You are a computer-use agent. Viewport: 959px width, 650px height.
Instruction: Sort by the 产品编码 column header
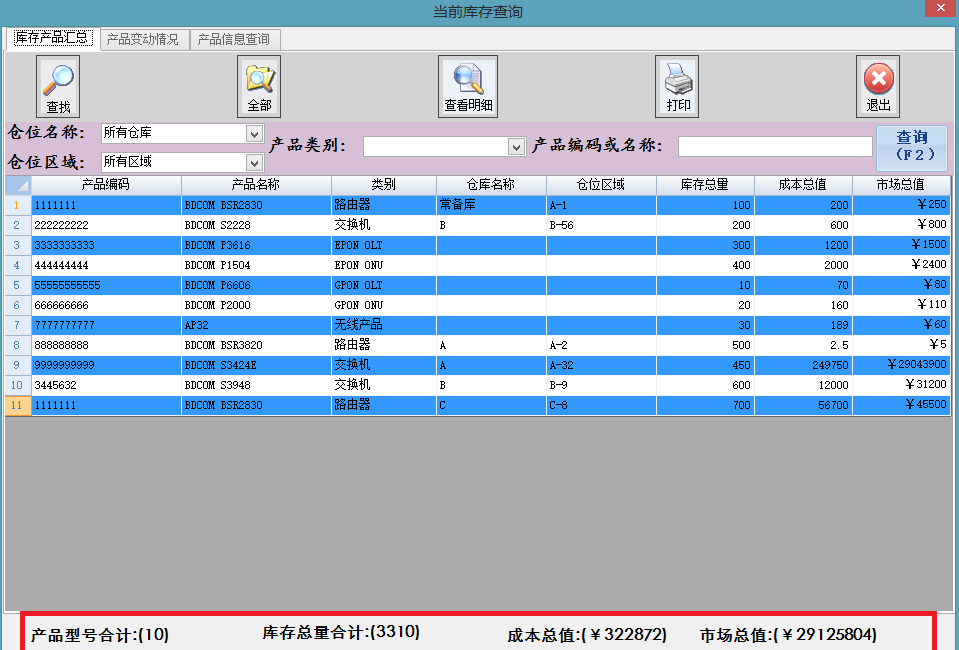(106, 185)
